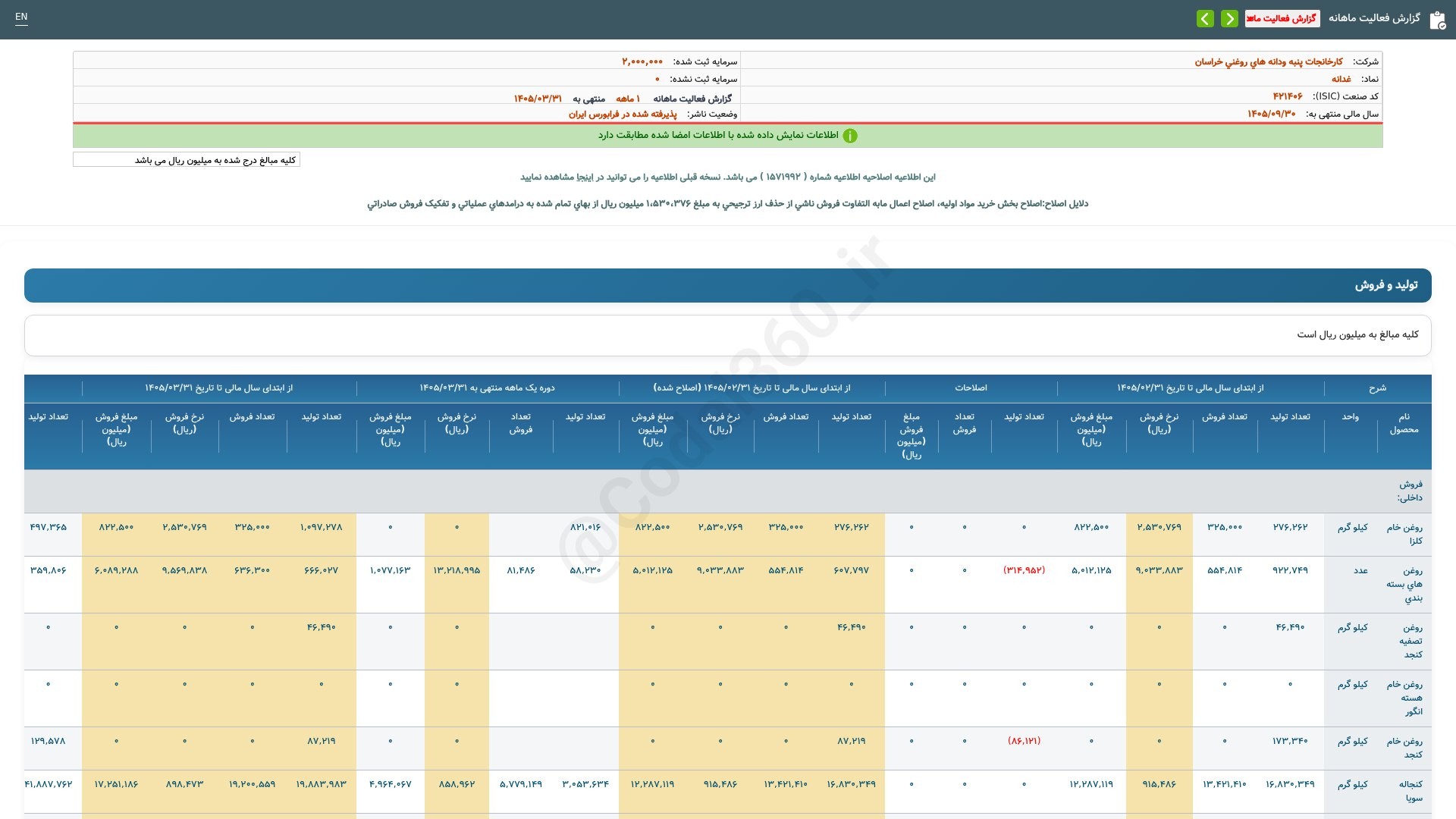
Task: Select report period end date ۱۴۰۵/۰۳/۳۱ in header
Action: coord(538,99)
